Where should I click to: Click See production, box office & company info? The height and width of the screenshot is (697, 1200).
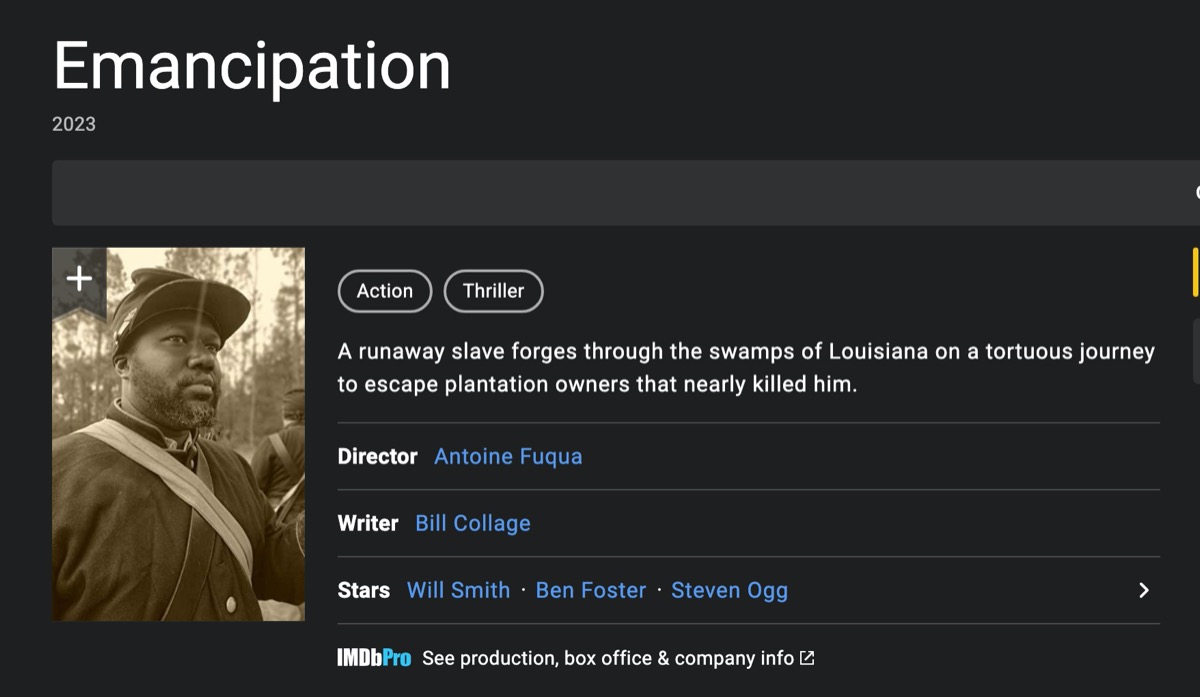(x=608, y=658)
